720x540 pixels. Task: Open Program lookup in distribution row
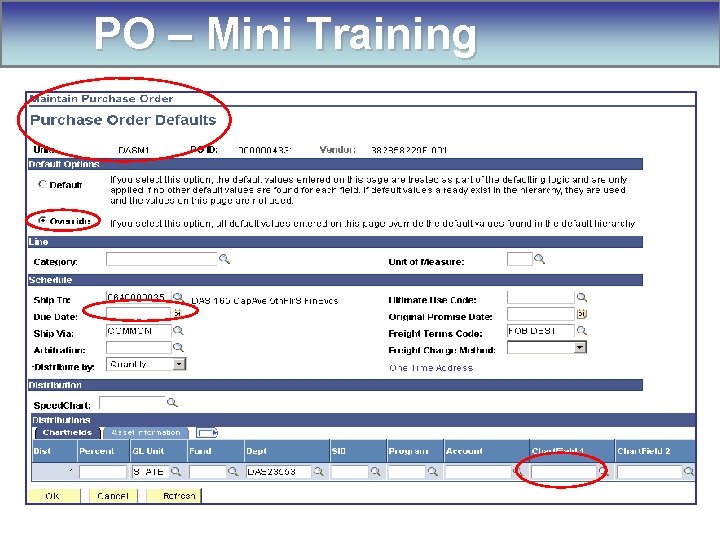(x=432, y=472)
